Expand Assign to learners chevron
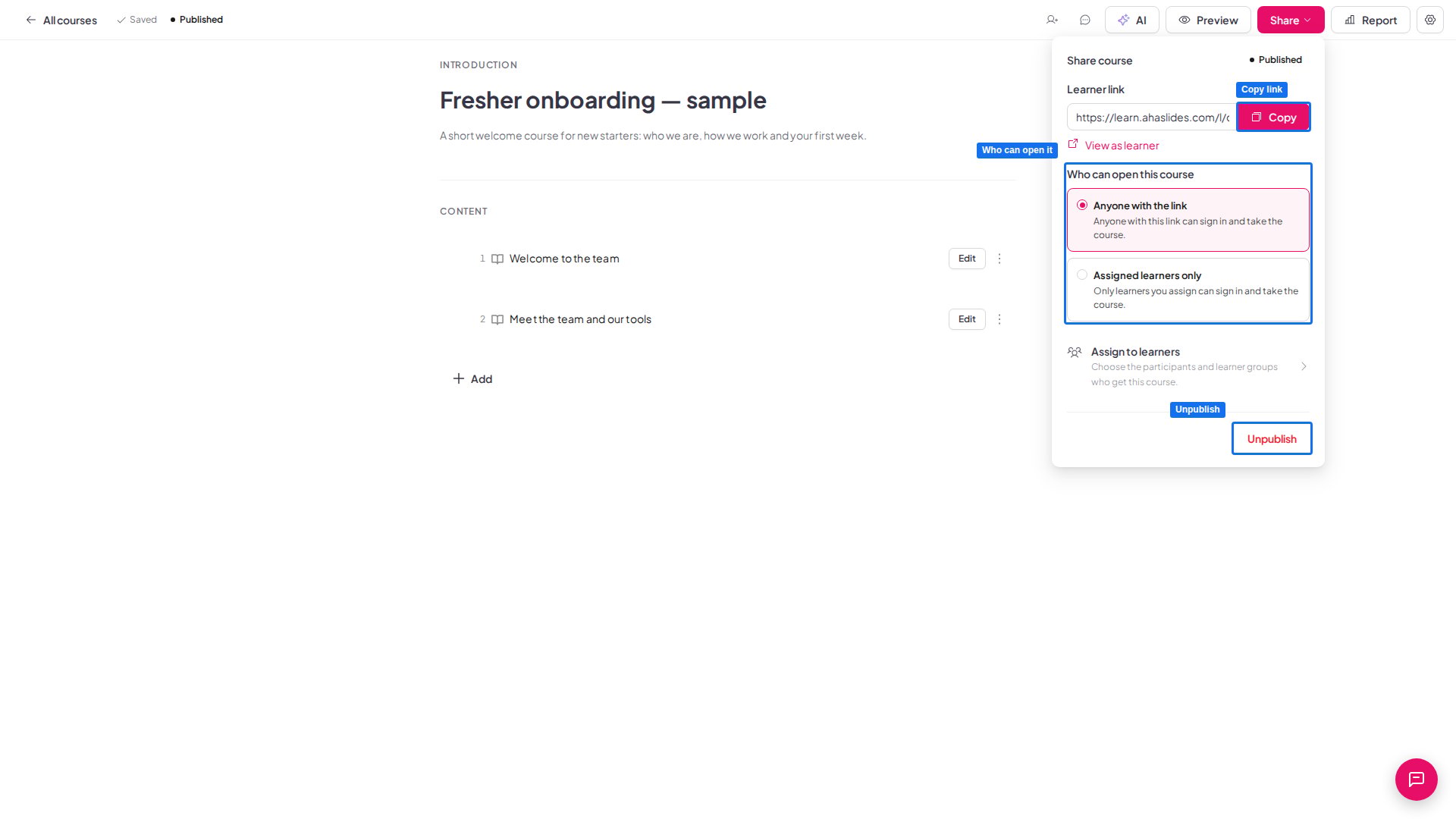The image size is (1456, 819). click(x=1304, y=366)
